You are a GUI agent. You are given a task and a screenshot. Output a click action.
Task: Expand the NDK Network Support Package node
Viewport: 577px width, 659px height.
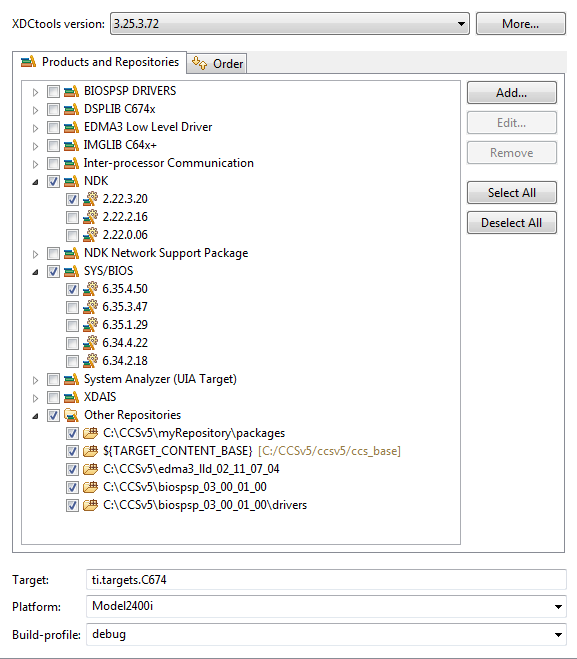36,254
